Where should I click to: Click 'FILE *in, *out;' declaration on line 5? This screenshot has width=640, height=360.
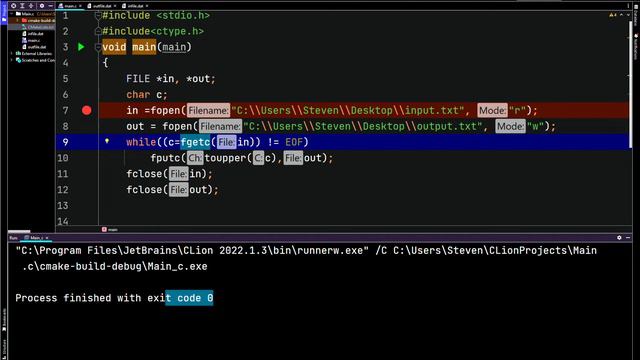(x=171, y=79)
